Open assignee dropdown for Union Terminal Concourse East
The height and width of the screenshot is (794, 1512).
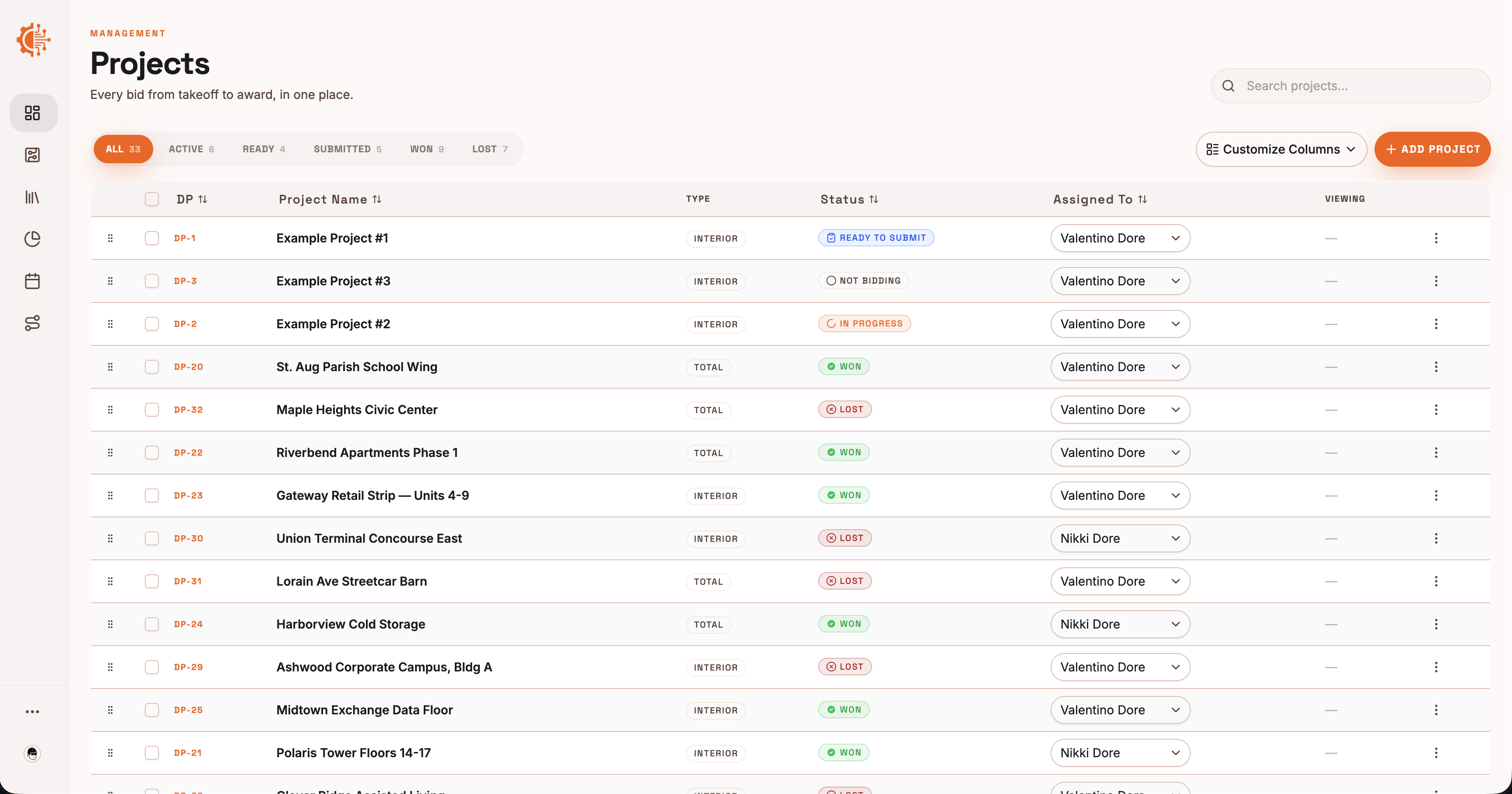1120,538
